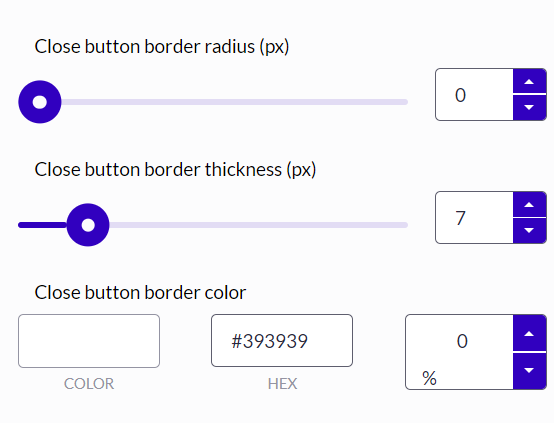Click the border radius slider track
This screenshot has width=554, height=423.
[235, 102]
